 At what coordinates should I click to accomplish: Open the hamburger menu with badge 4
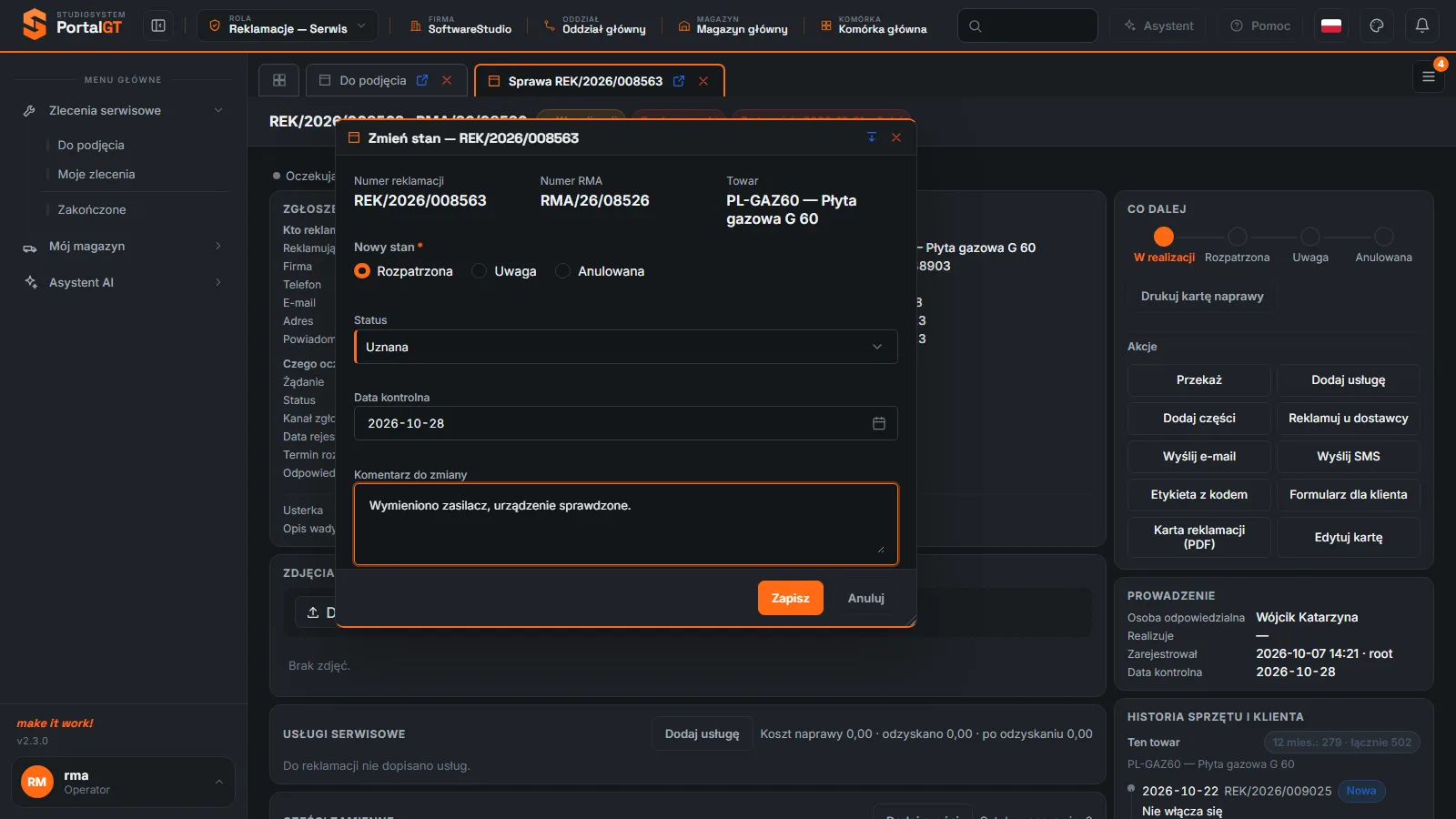1429,77
